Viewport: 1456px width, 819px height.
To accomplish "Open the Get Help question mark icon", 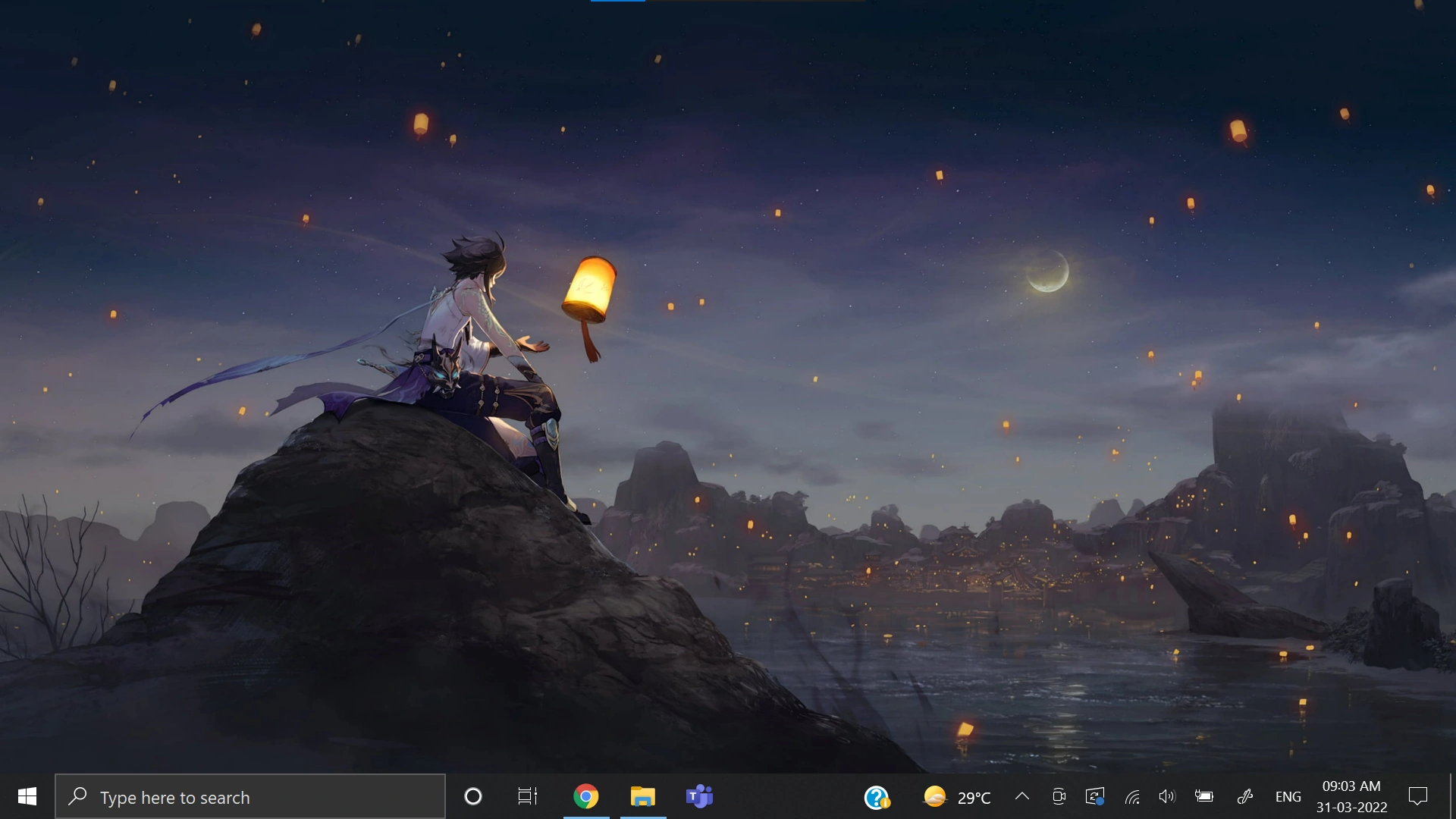I will (877, 797).
